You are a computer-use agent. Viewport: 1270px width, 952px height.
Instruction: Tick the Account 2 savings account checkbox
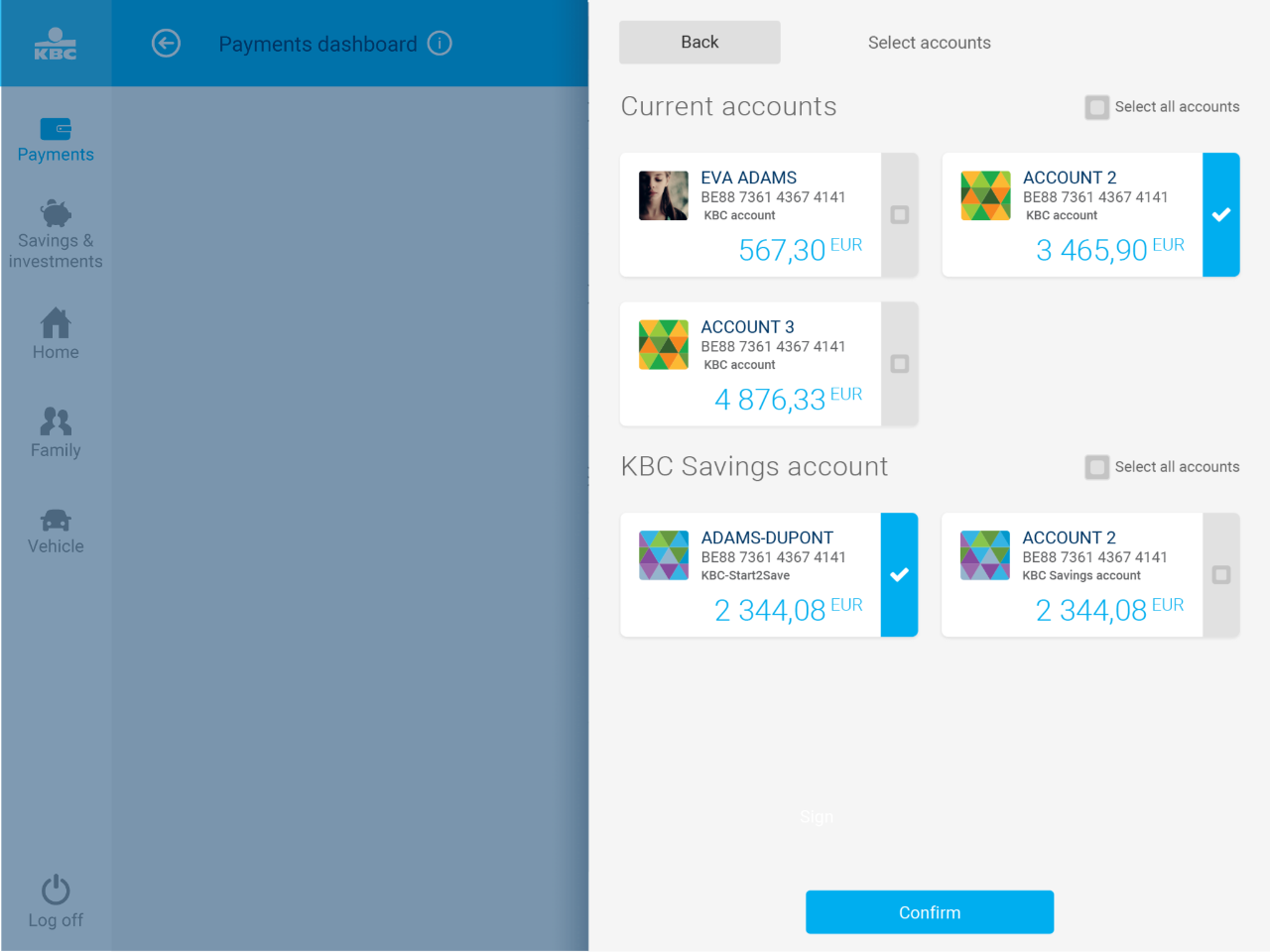(x=1221, y=574)
